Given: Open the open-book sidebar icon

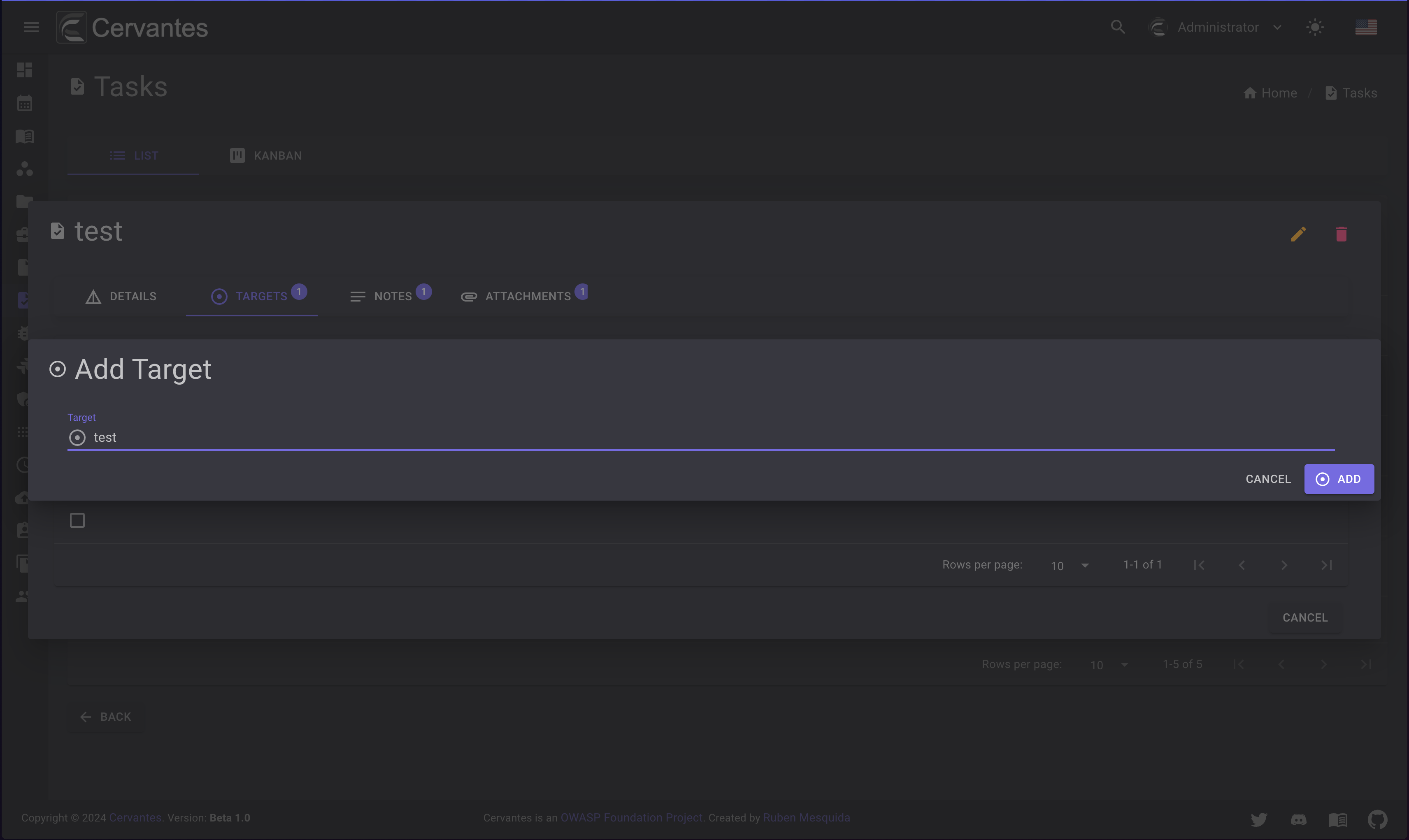Looking at the screenshot, I should coord(25,136).
